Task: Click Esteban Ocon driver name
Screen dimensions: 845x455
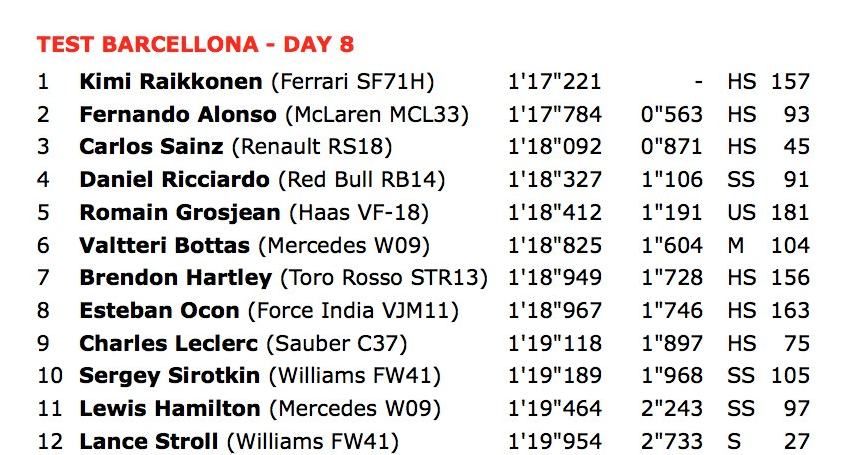Action: (160, 311)
